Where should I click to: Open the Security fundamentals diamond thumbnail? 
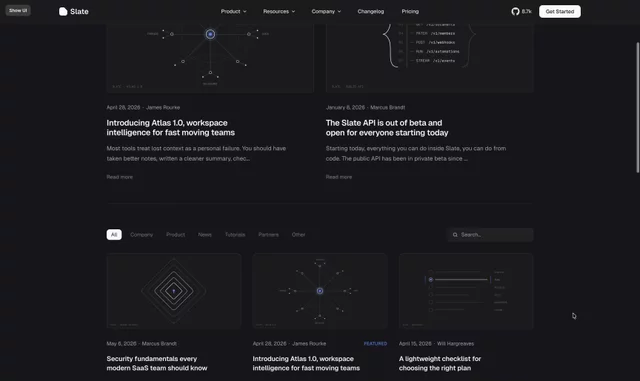[x=174, y=291]
